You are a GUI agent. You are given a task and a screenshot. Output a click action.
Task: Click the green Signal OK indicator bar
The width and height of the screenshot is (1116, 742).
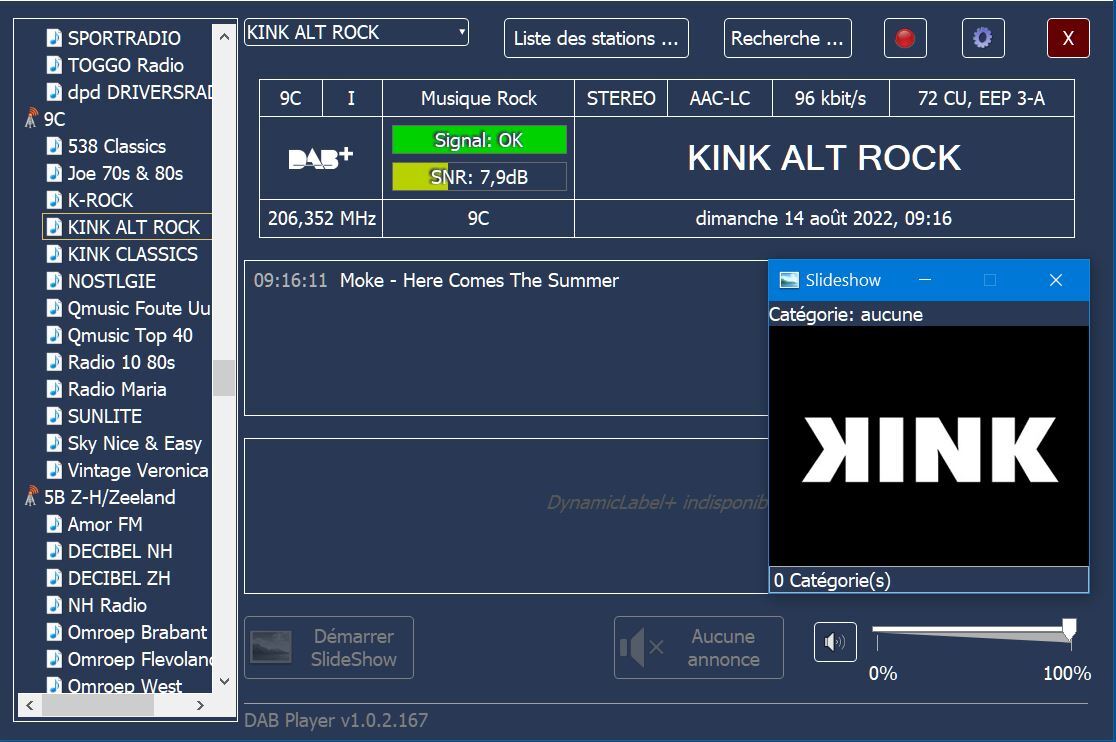(x=479, y=139)
